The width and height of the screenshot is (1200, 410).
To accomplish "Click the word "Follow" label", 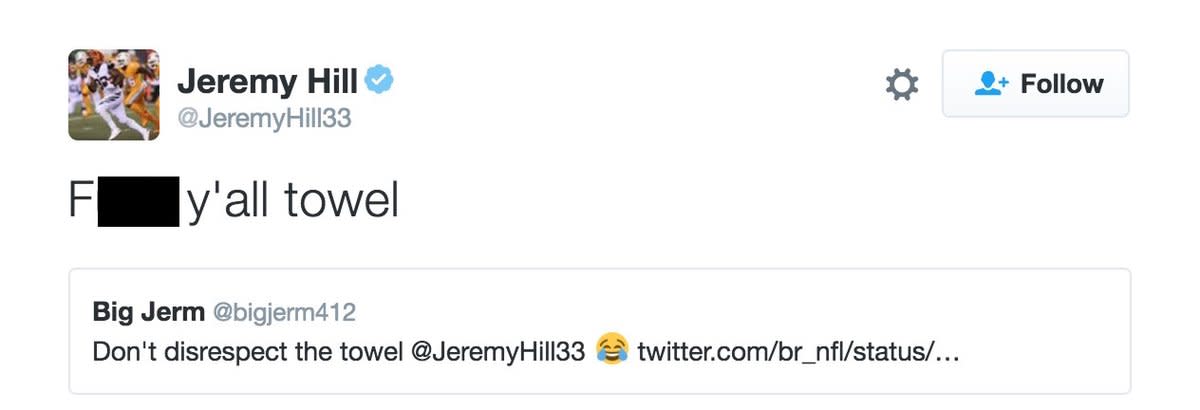I will 1062,84.
